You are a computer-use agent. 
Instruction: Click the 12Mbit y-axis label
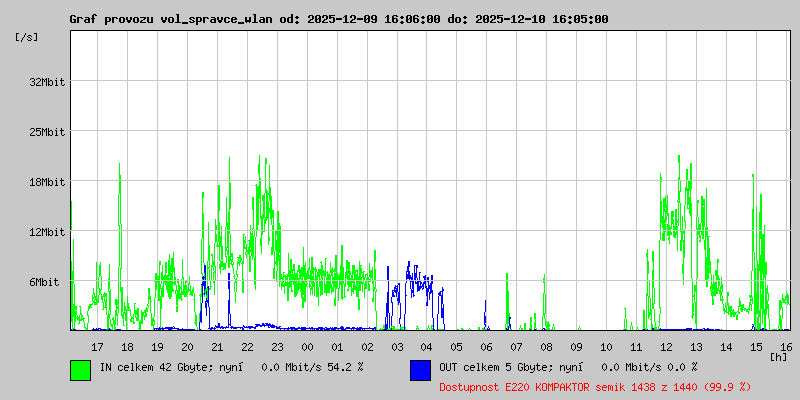click(47, 232)
